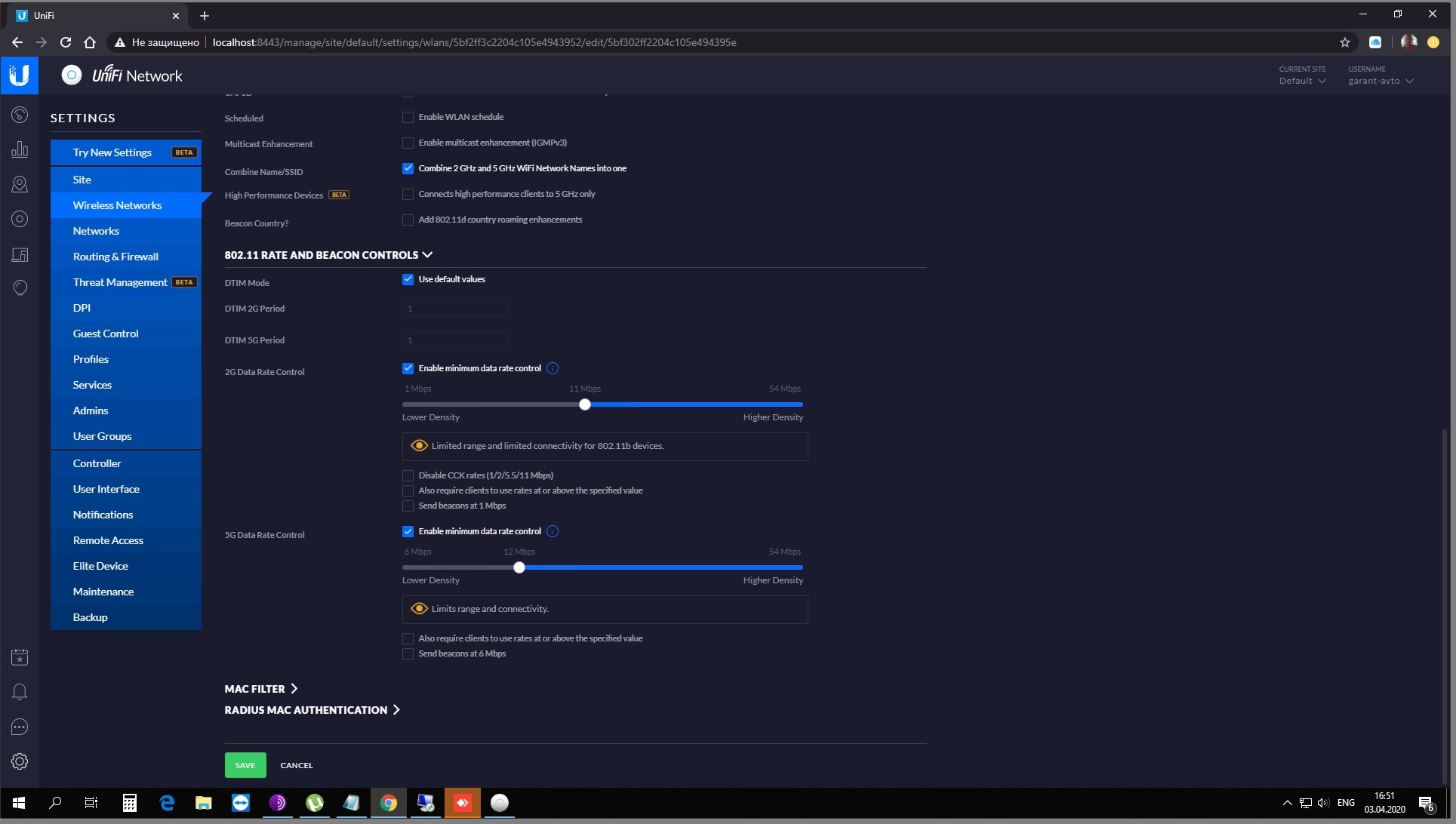Open the Insights lightbulb icon

20,287
